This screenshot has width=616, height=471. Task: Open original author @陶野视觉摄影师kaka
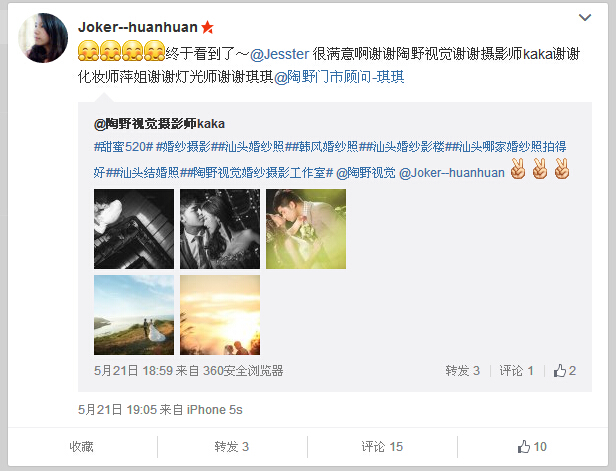(x=159, y=124)
